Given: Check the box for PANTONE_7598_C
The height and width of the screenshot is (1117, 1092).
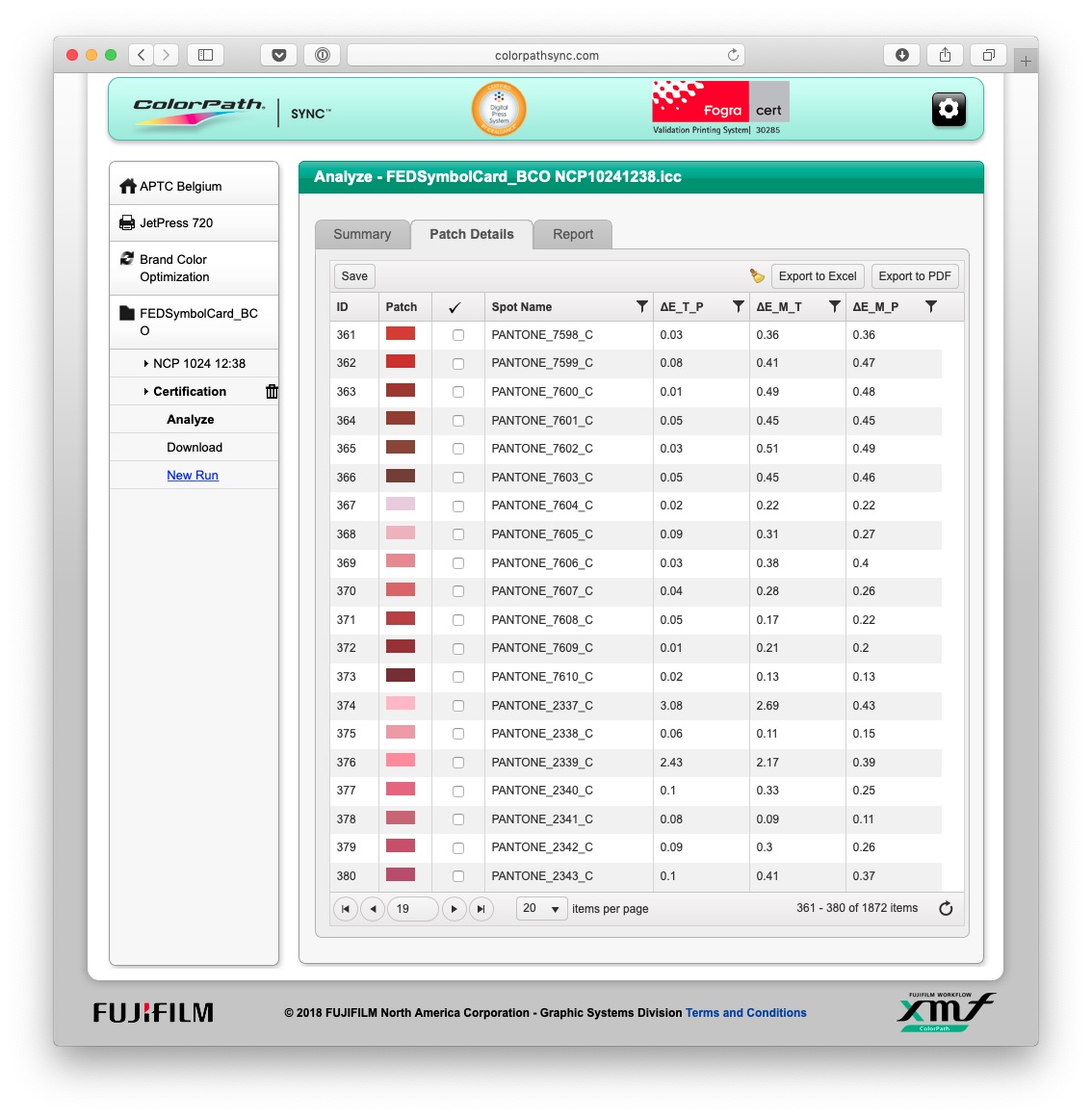Looking at the screenshot, I should pyautogui.click(x=458, y=335).
